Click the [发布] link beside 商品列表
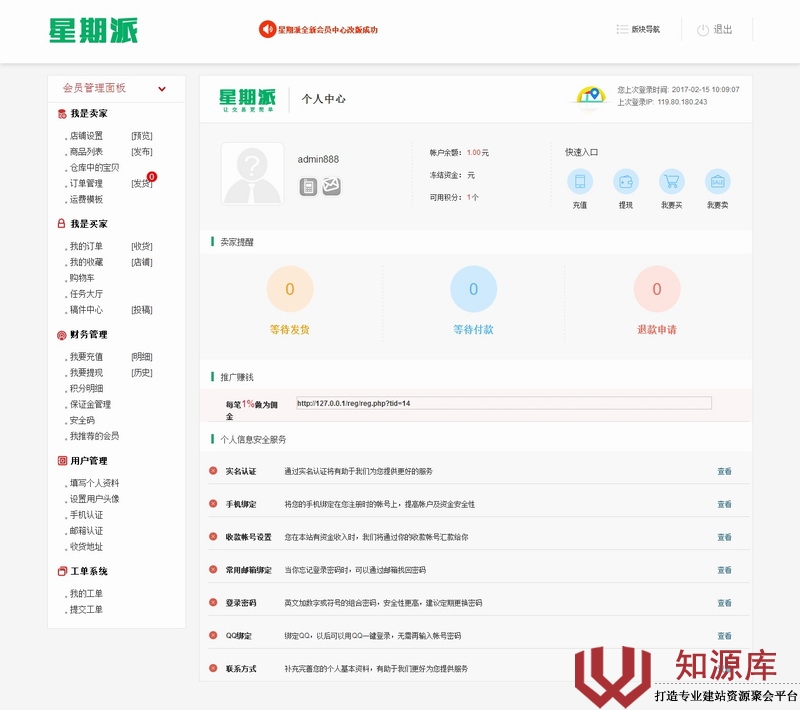 [142, 151]
